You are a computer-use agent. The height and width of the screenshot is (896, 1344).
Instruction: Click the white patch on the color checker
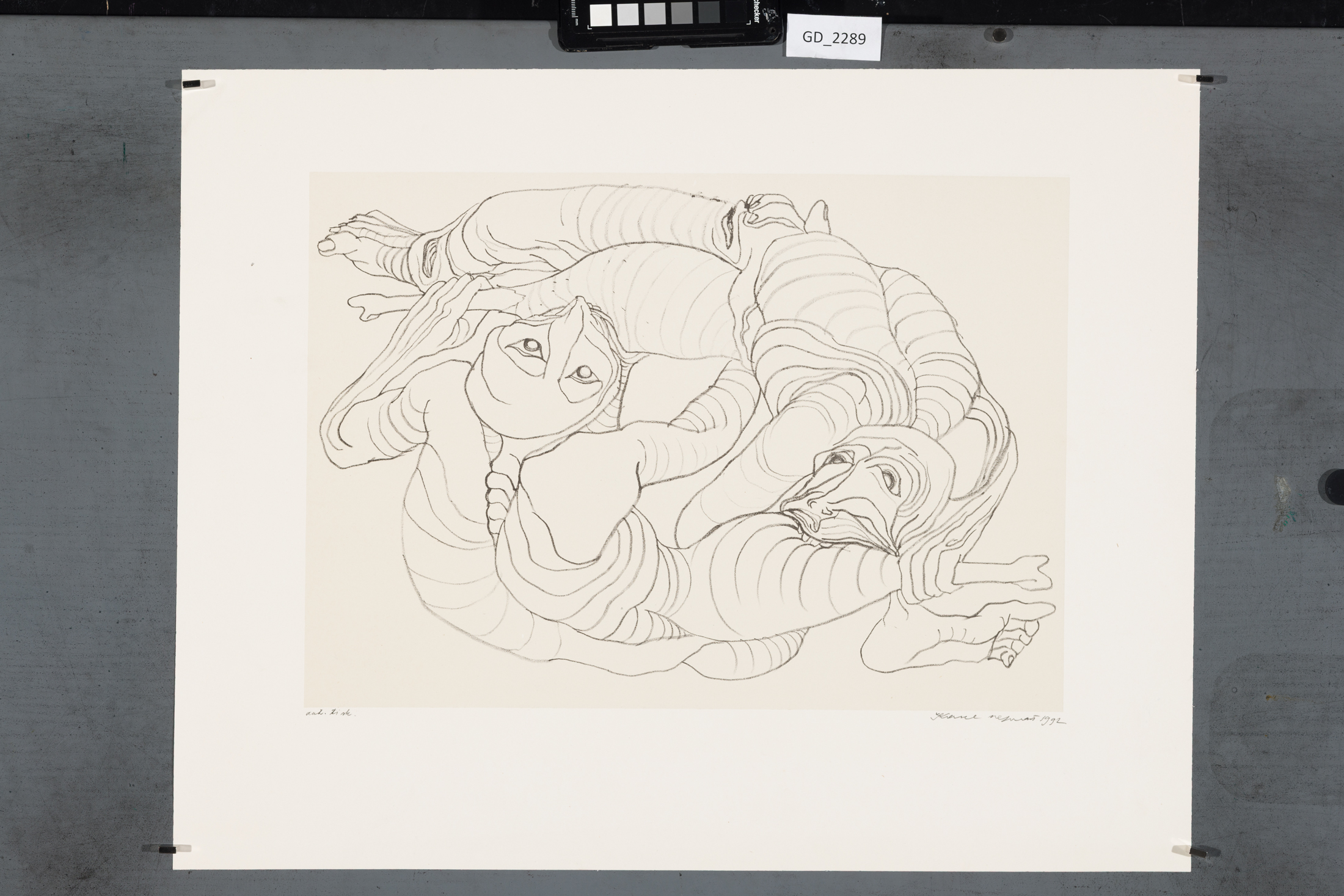pyautogui.click(x=601, y=14)
